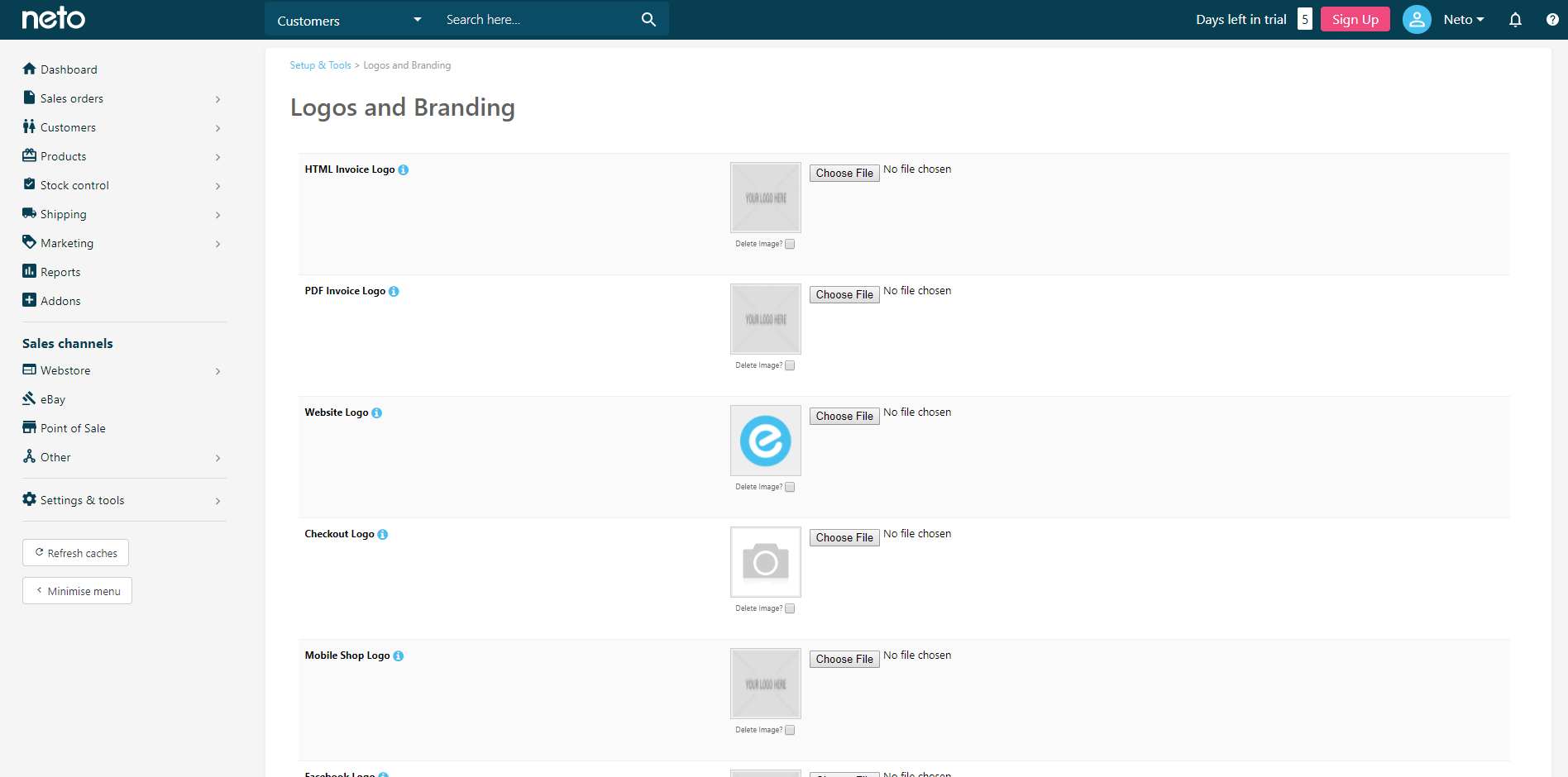Click the search magnifier icon
The height and width of the screenshot is (777, 1568).
coord(648,19)
